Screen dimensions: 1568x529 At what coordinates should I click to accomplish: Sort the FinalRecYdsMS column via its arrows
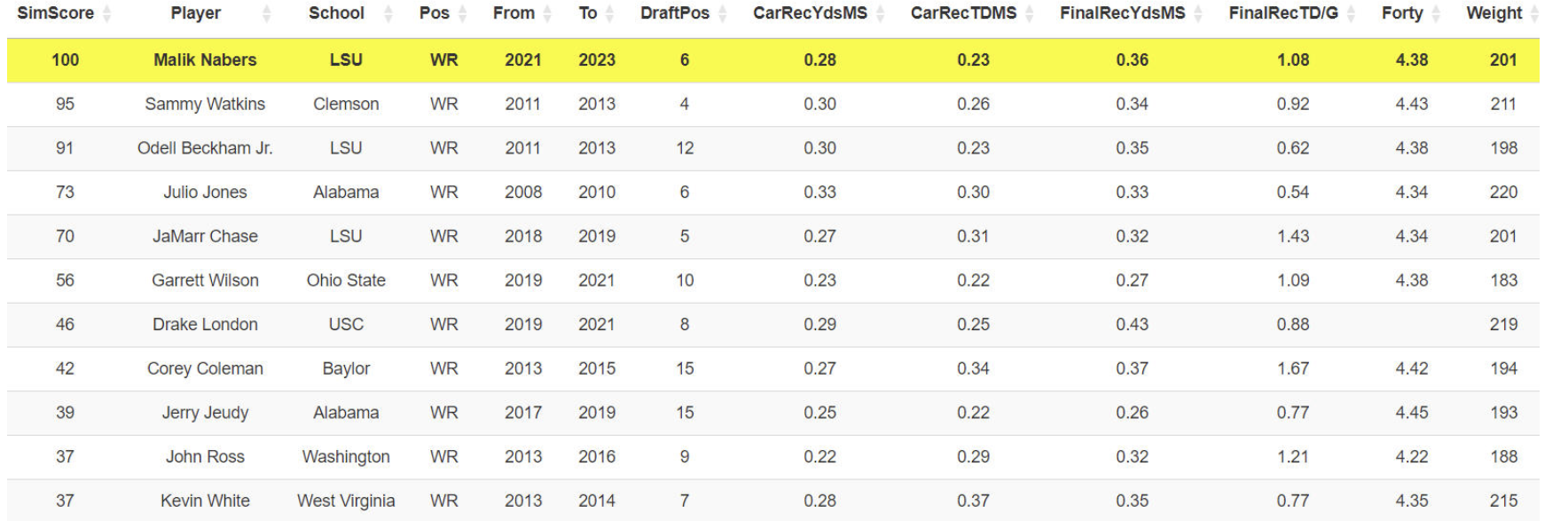1198,13
